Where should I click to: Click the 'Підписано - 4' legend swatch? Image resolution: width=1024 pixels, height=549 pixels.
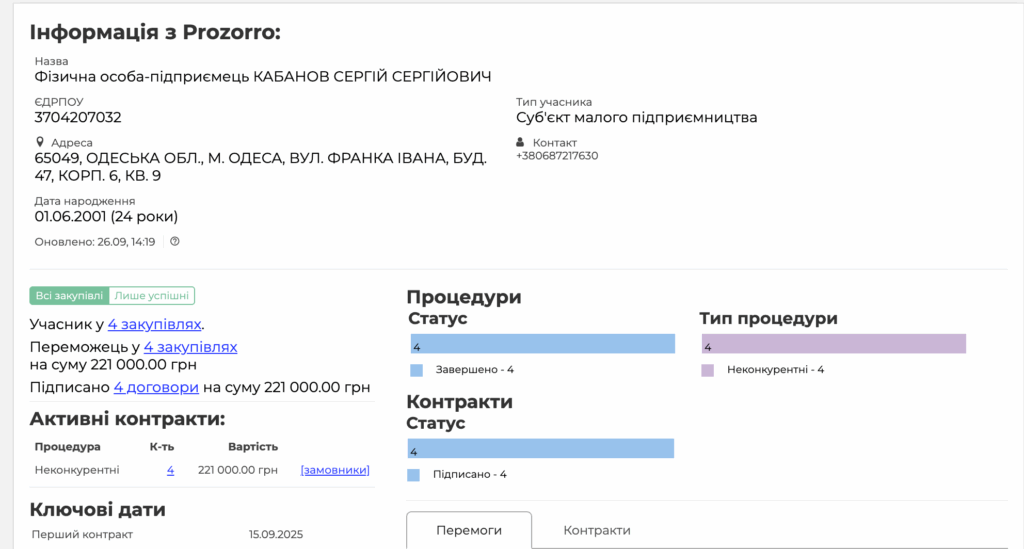[414, 474]
